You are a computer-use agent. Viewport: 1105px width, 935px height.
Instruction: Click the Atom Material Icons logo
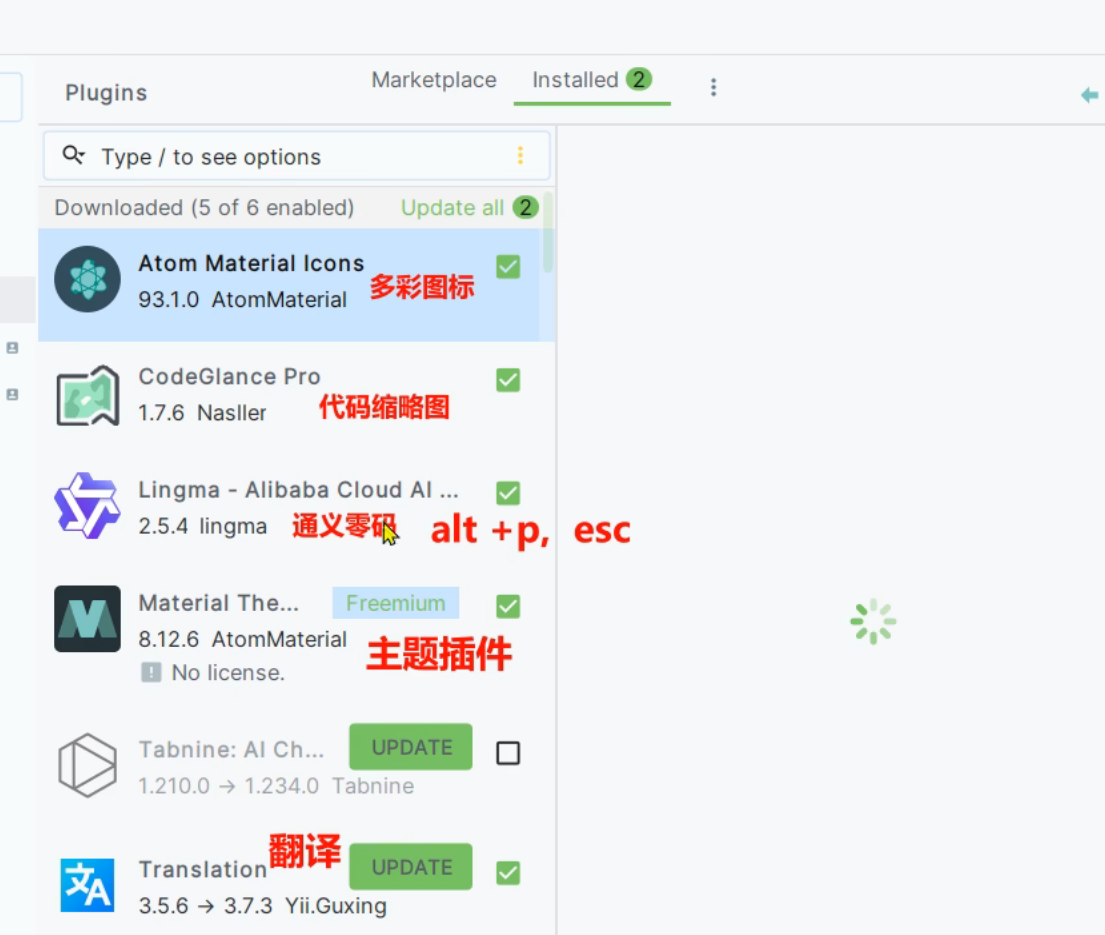87,279
